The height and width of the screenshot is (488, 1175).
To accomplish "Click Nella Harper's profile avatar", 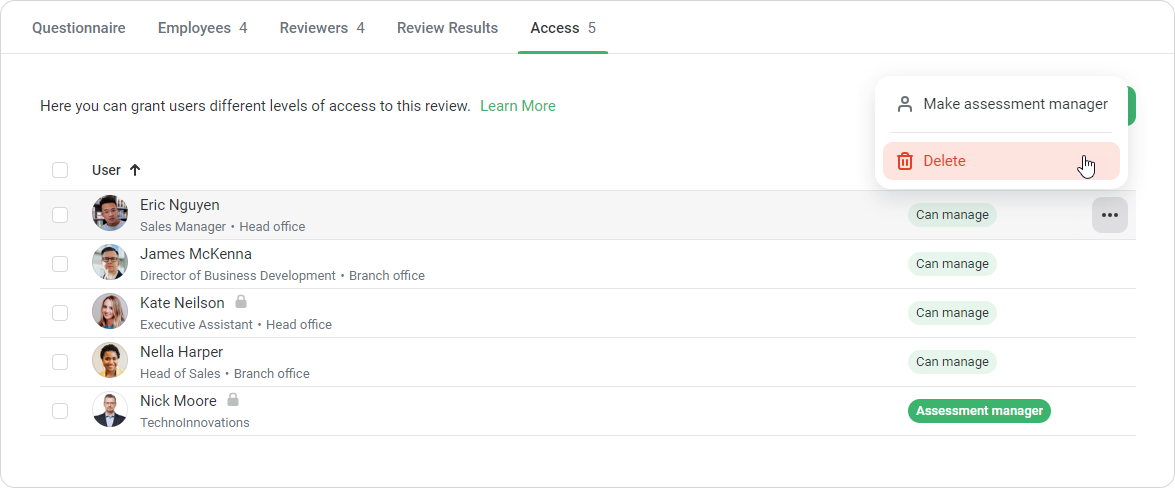I will pyautogui.click(x=110, y=361).
